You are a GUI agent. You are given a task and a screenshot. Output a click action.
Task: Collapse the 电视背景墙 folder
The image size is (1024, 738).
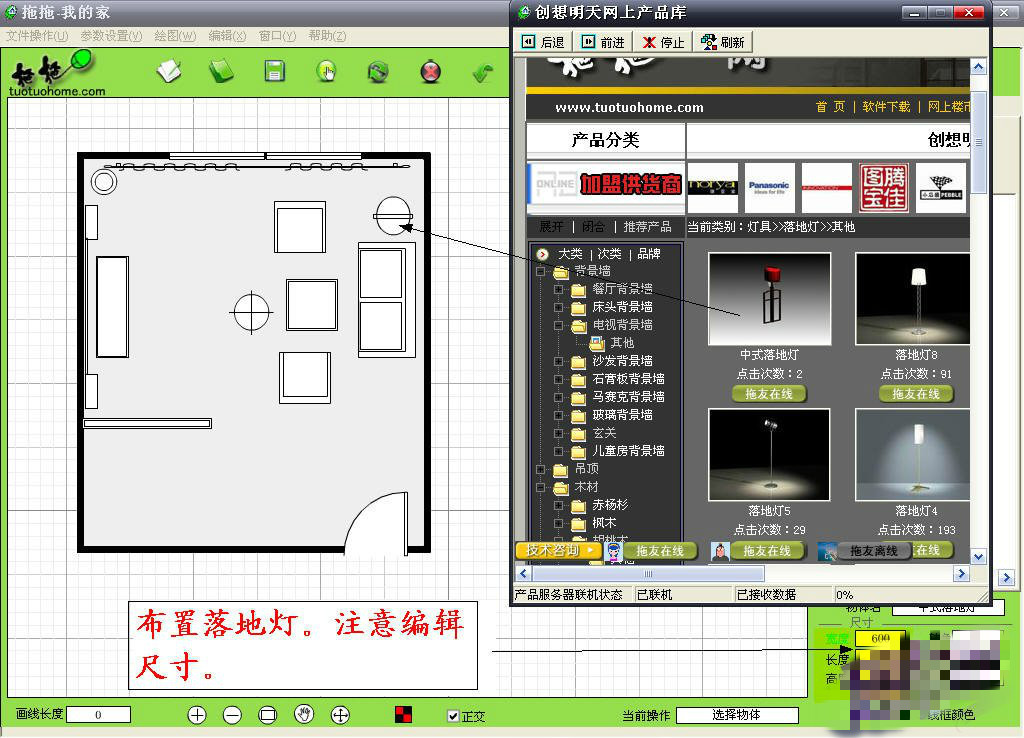pos(558,325)
